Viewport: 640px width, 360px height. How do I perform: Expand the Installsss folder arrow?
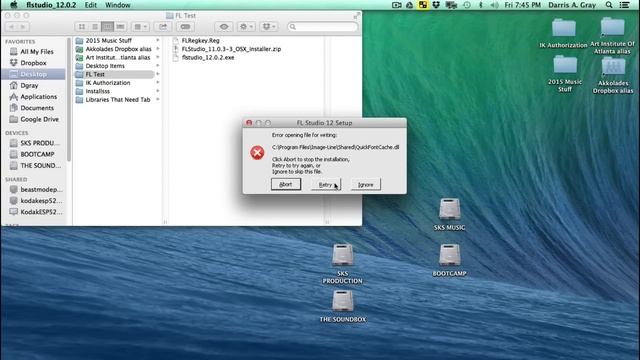(158, 91)
